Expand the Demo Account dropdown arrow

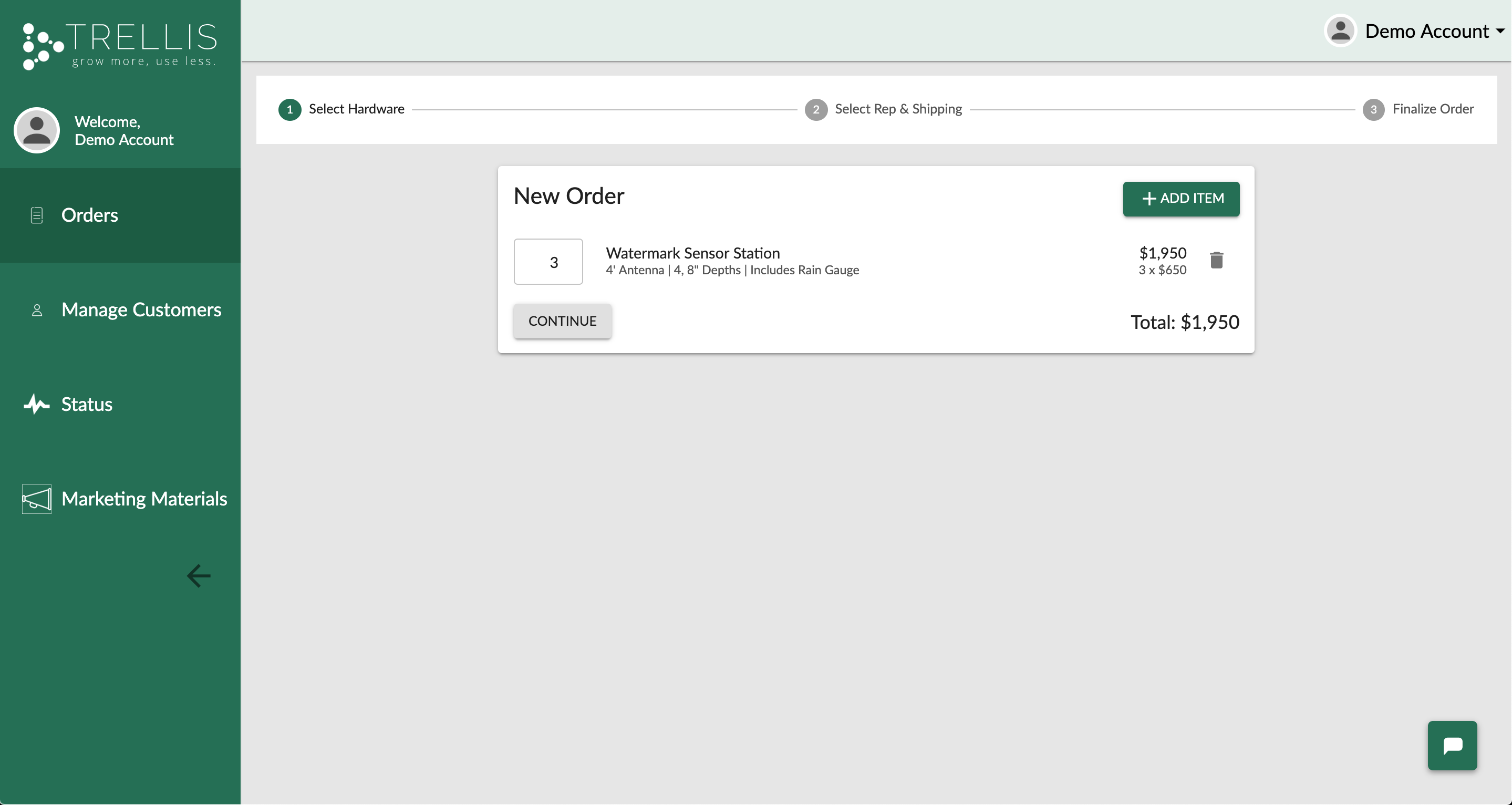[1500, 31]
